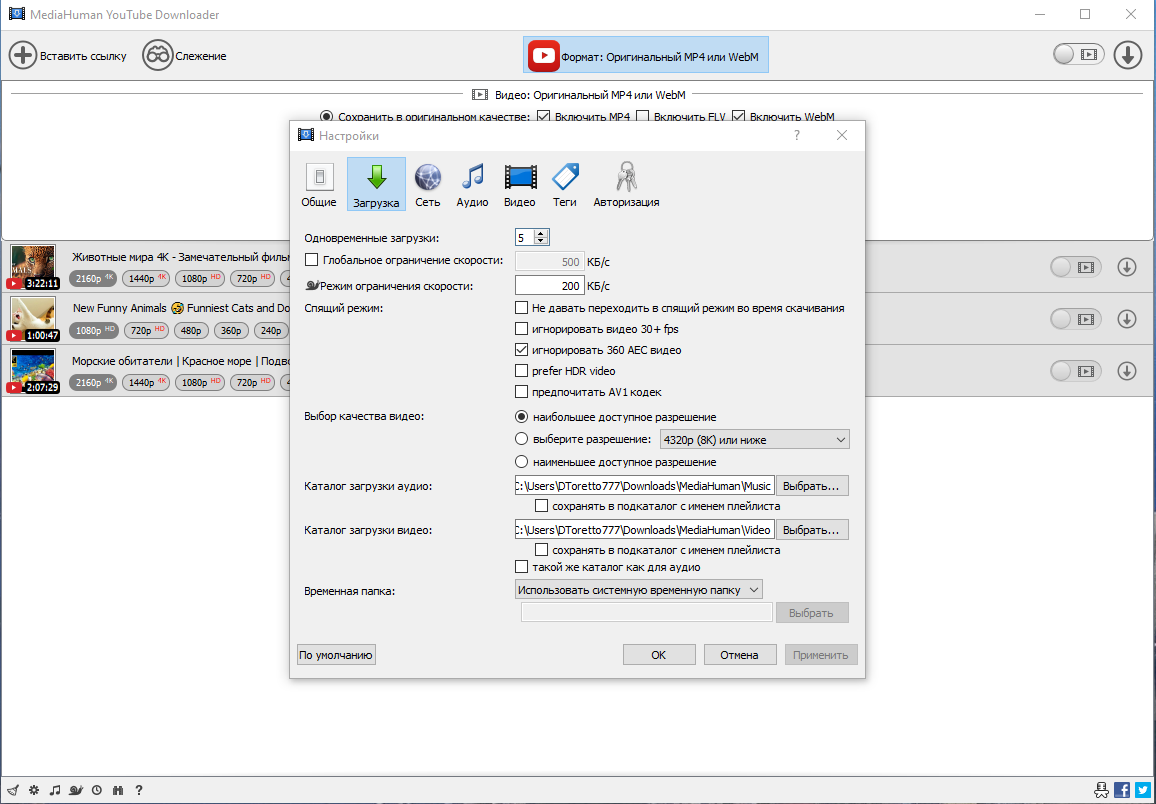Screen dimensions: 1156x804
Task: Open Tracking via the binoculars icon in the toolbar
Action: (x=157, y=56)
